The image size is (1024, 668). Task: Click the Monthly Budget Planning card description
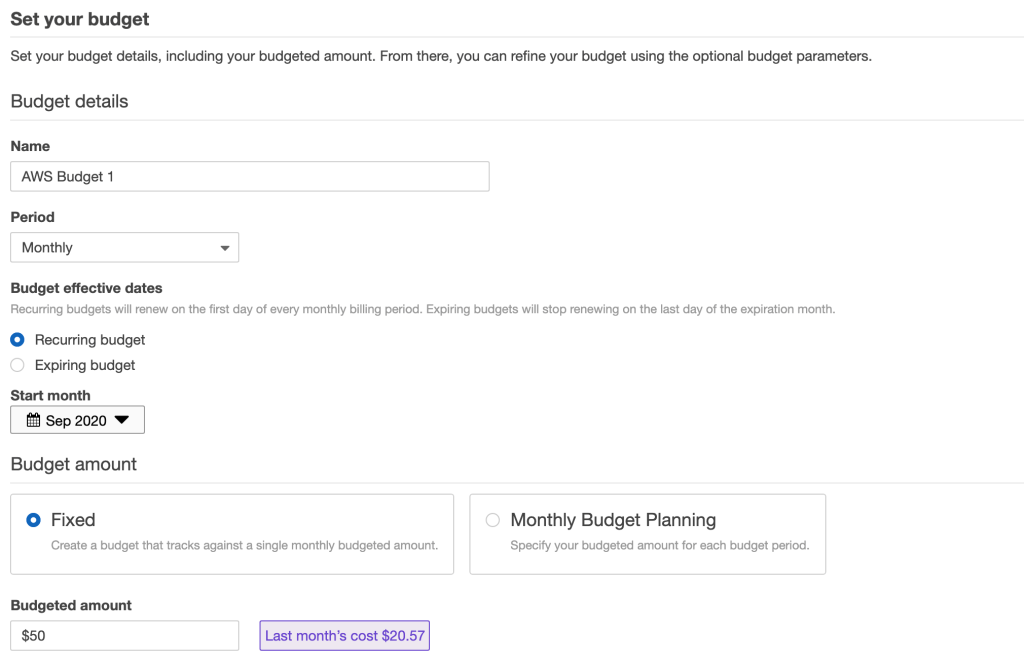pyautogui.click(x=660, y=545)
